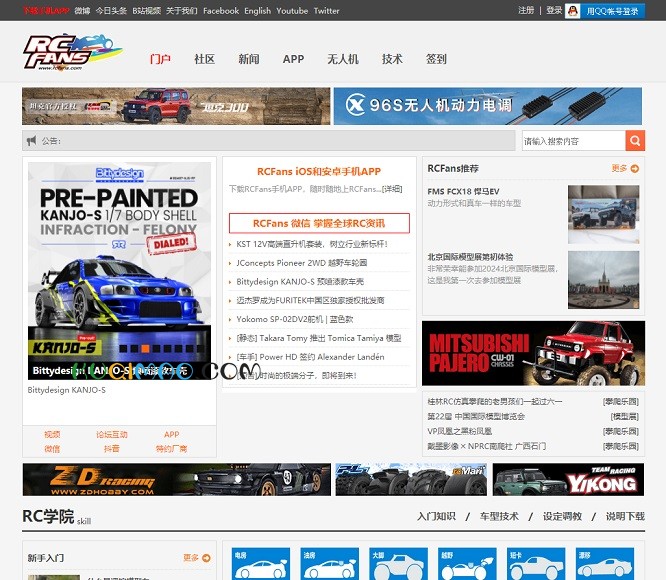This screenshot has width=666, height=580.
Task: Open the 大脚 truck category icon
Action: coord(398,564)
